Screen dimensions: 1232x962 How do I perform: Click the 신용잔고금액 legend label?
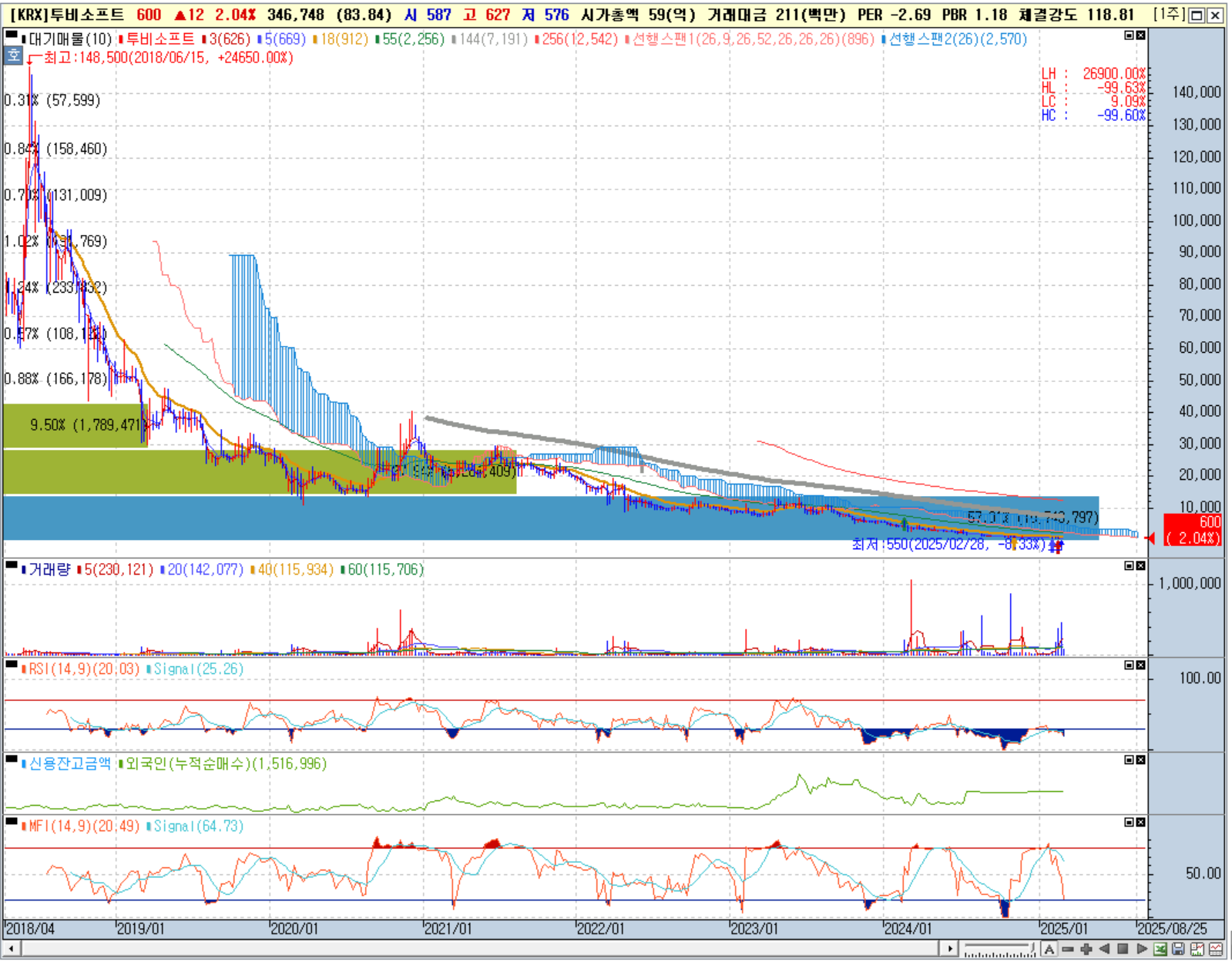point(69,764)
